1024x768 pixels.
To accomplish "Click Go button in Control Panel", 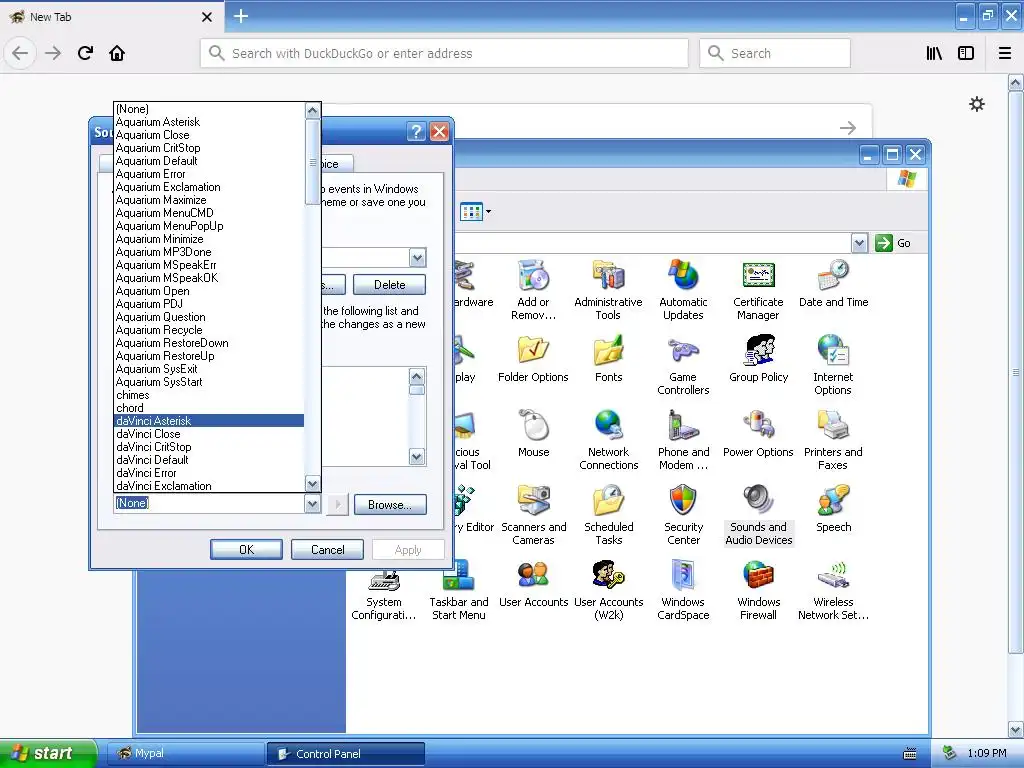I will (x=894, y=243).
